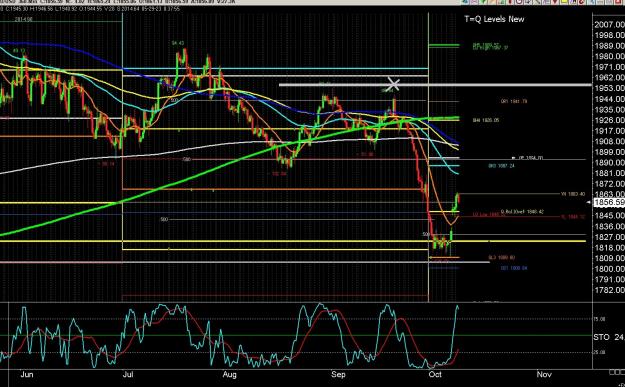625x387 pixels.
Task: Click the Jun label on the time axis
Action: pyautogui.click(x=27, y=375)
